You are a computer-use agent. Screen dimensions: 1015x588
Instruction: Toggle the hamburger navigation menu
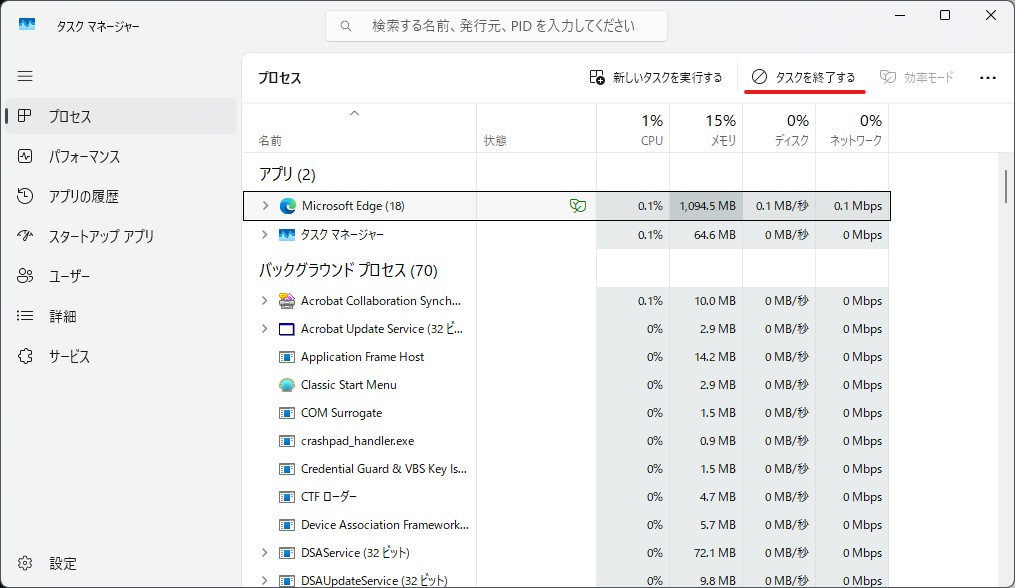(x=25, y=76)
